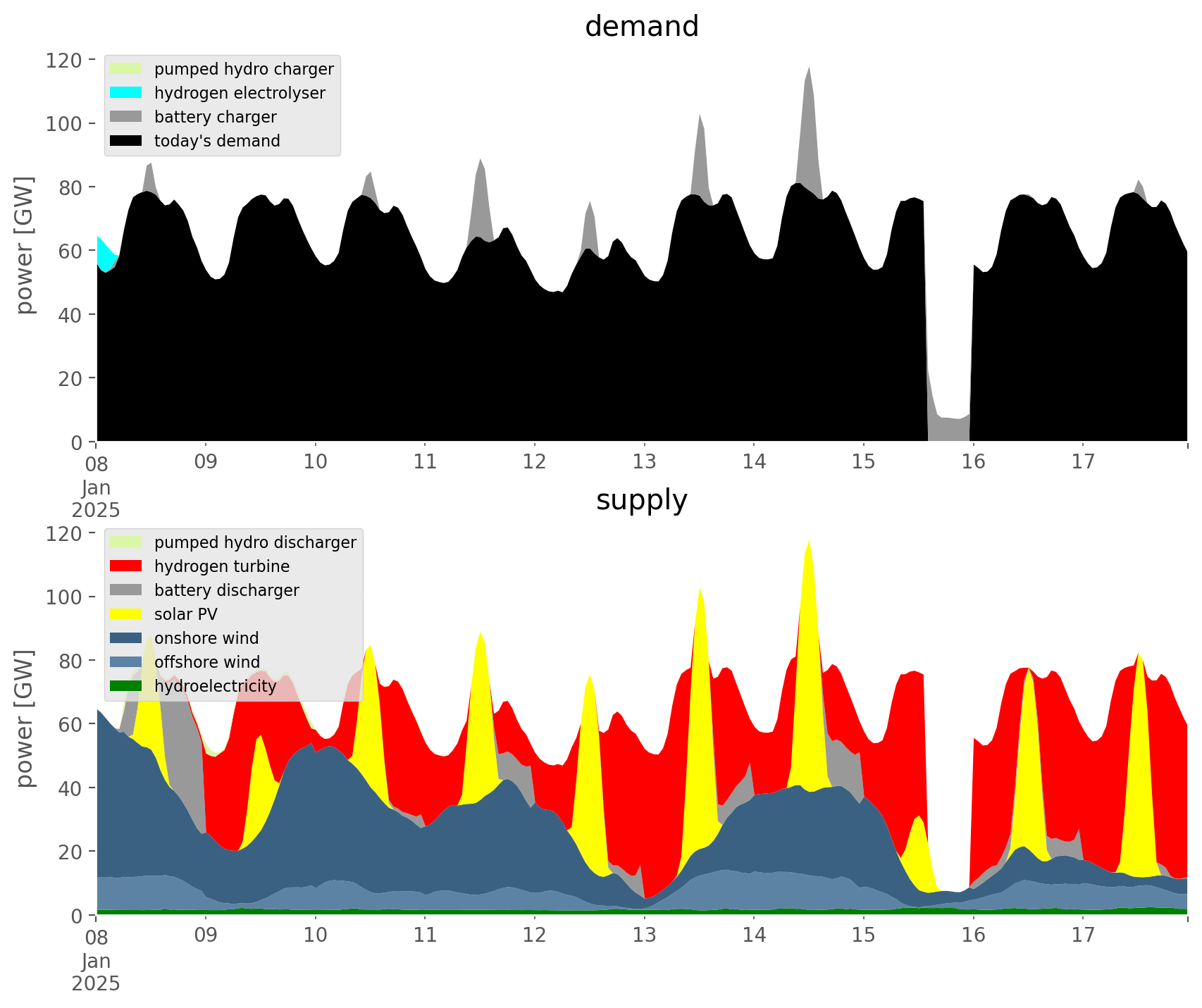
Task: Click the '12' date tick under supply chart
Action: pyautogui.click(x=535, y=935)
